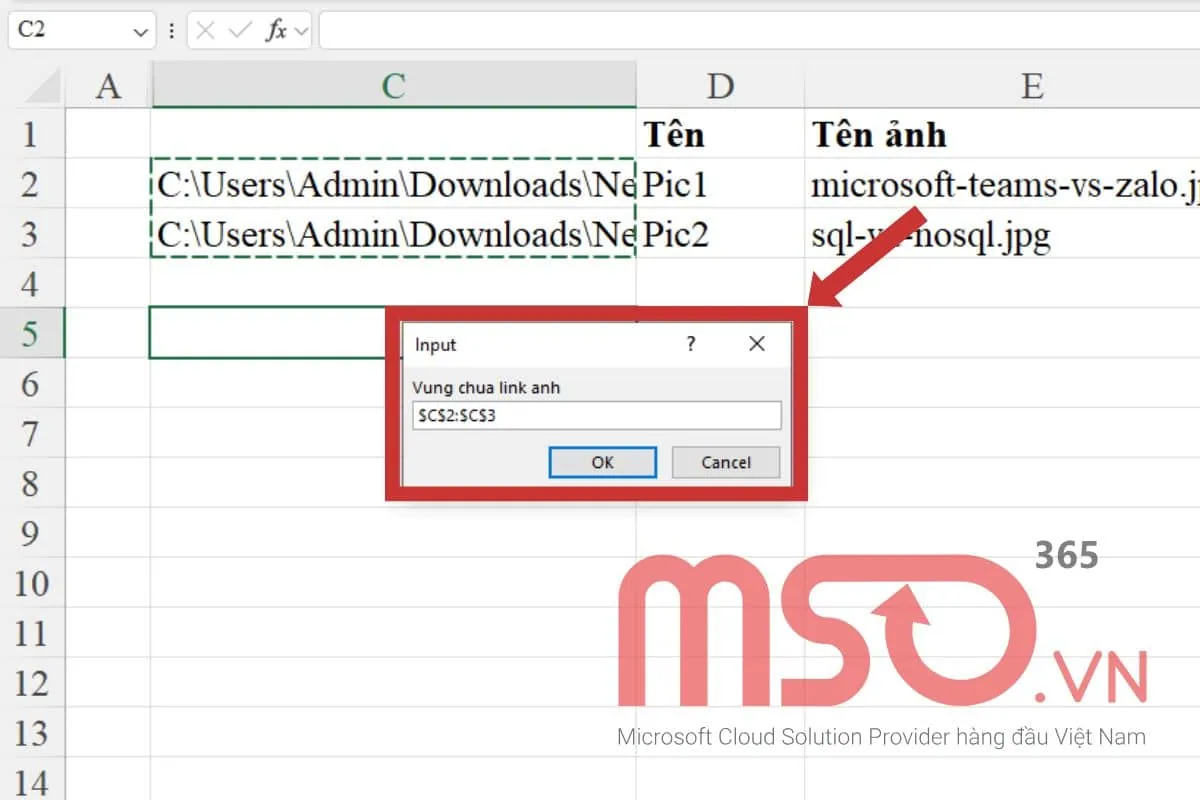Screen dimensions: 1200x800
Task: Click the Insert Function fx icon
Action: [277, 30]
